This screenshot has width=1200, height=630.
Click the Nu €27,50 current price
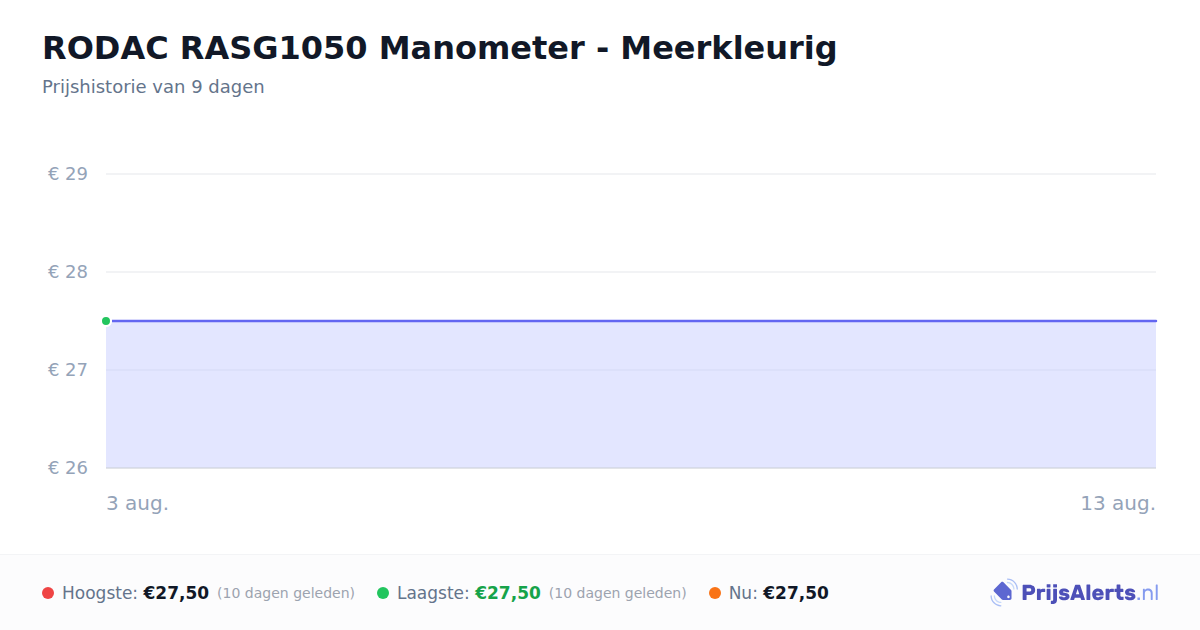796,593
